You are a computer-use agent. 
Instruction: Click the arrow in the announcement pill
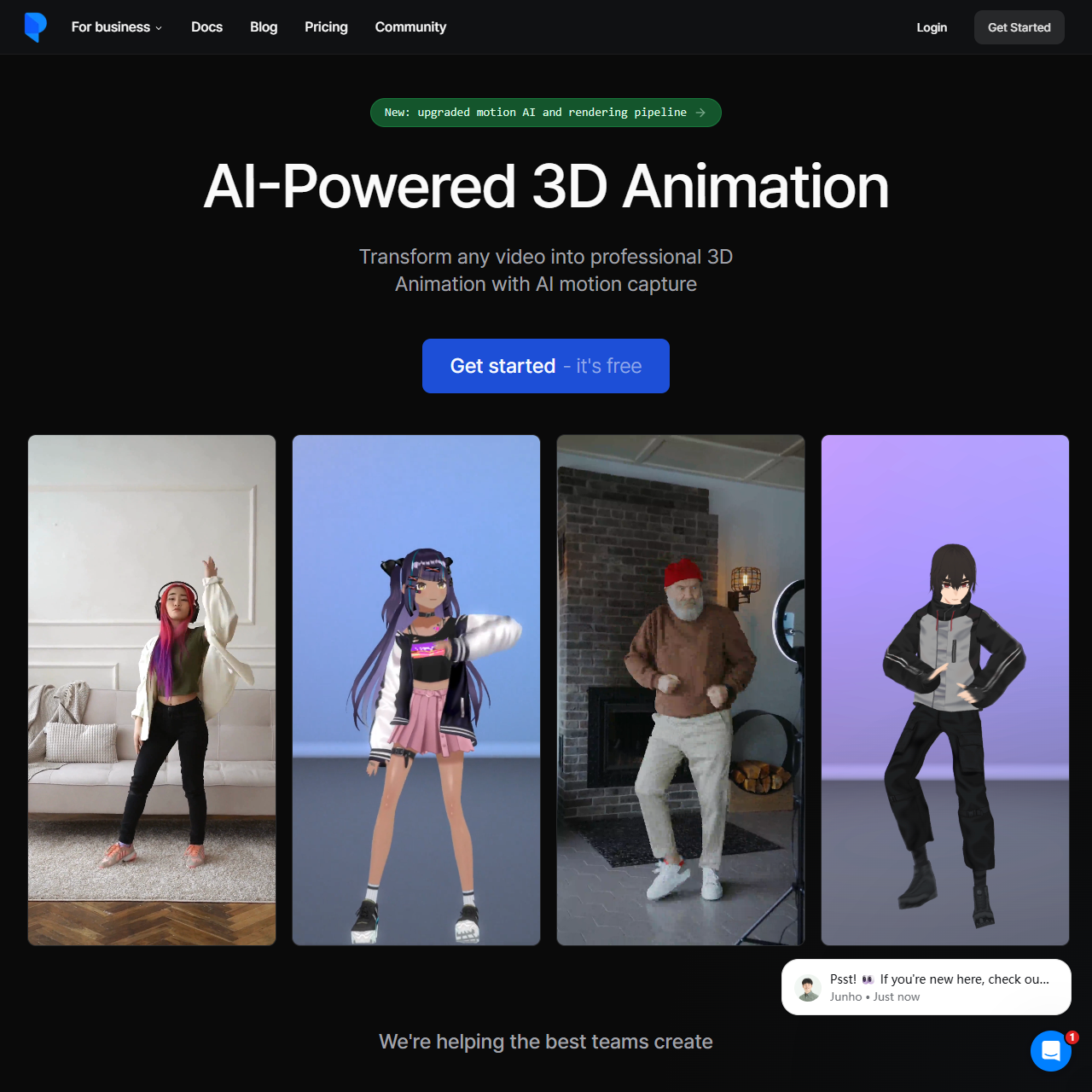700,112
